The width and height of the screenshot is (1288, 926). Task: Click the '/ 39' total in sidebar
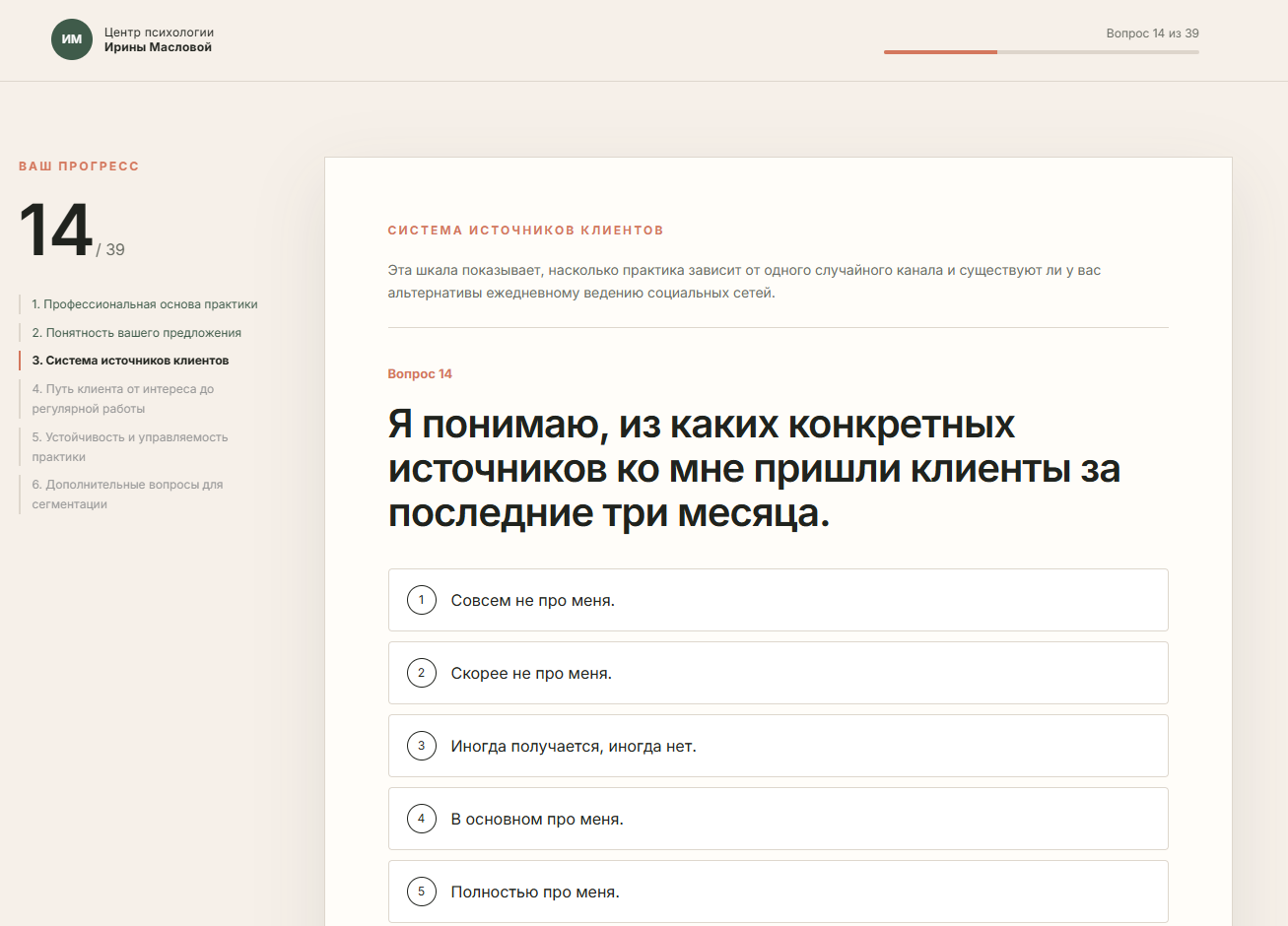110,250
